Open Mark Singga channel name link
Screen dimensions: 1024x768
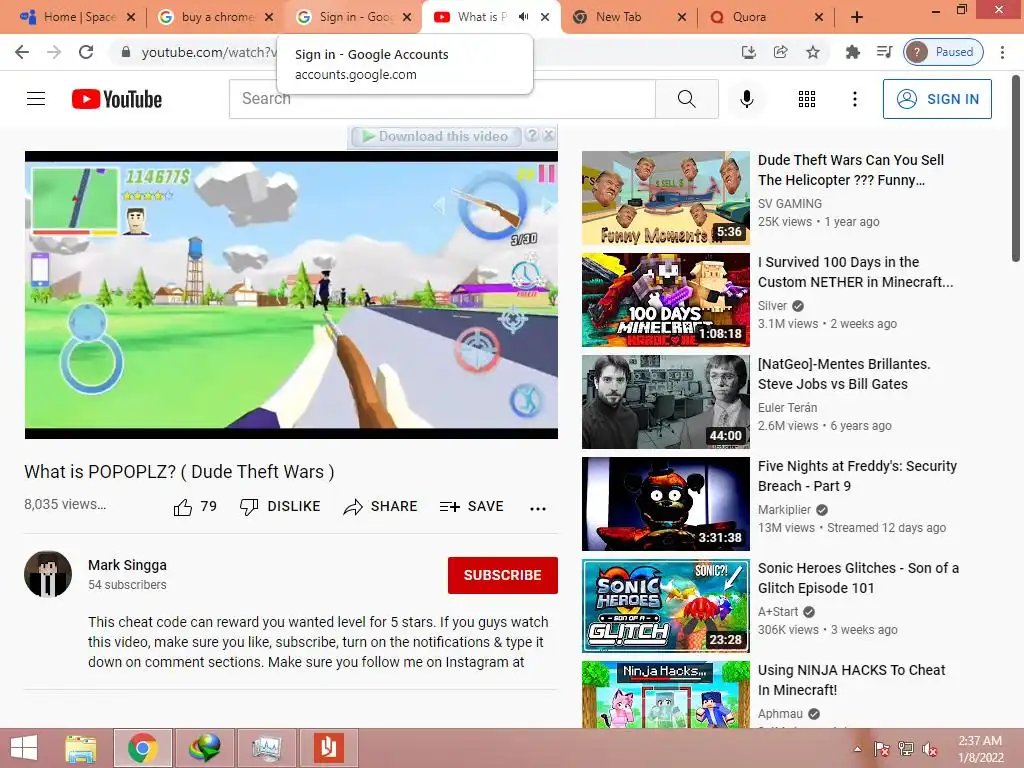(x=127, y=565)
